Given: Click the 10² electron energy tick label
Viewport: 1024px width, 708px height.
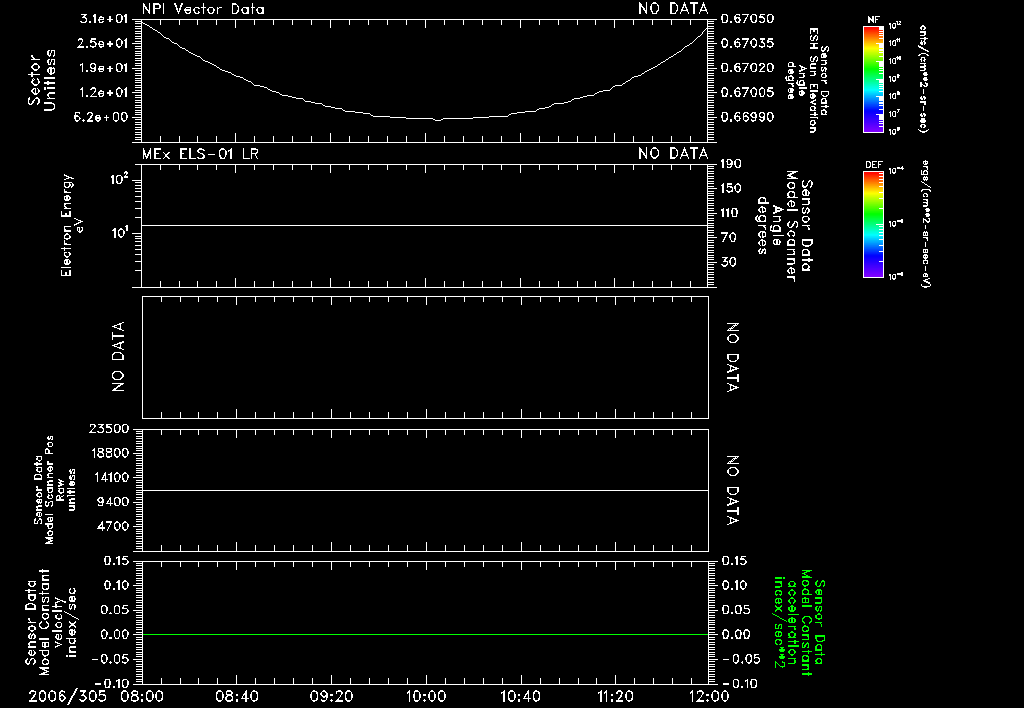Looking at the screenshot, I should pos(119,178).
